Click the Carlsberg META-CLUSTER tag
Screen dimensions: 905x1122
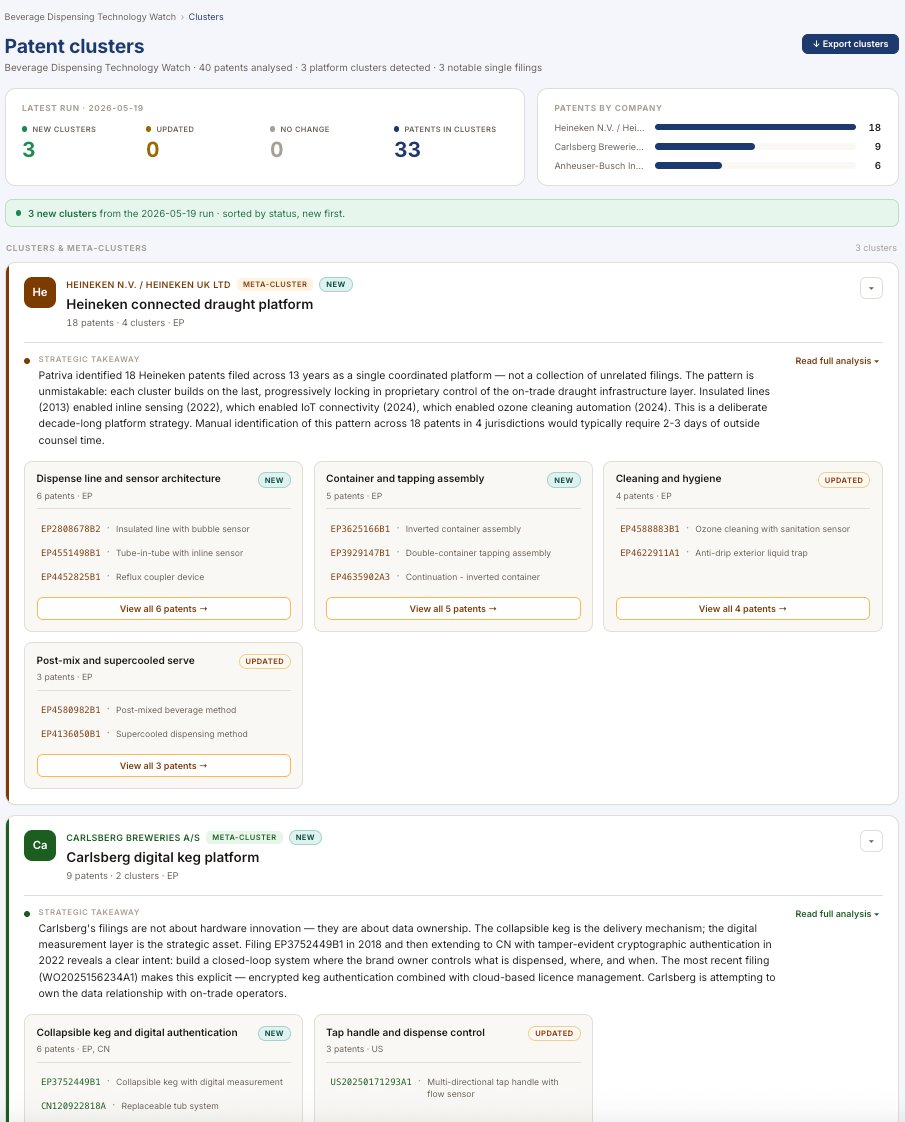(244, 837)
